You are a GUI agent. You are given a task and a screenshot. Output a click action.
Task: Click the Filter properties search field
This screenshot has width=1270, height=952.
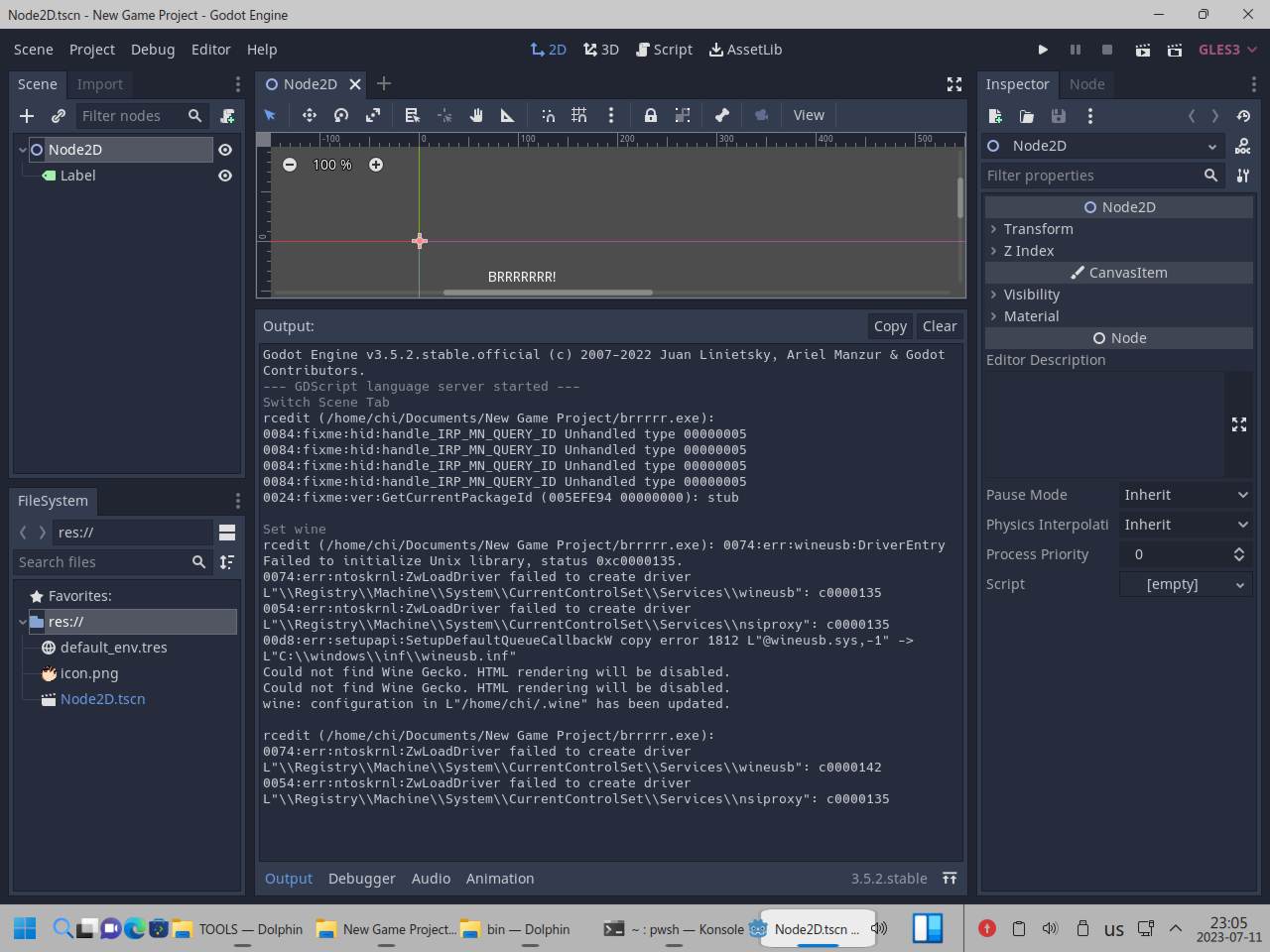point(1089,176)
